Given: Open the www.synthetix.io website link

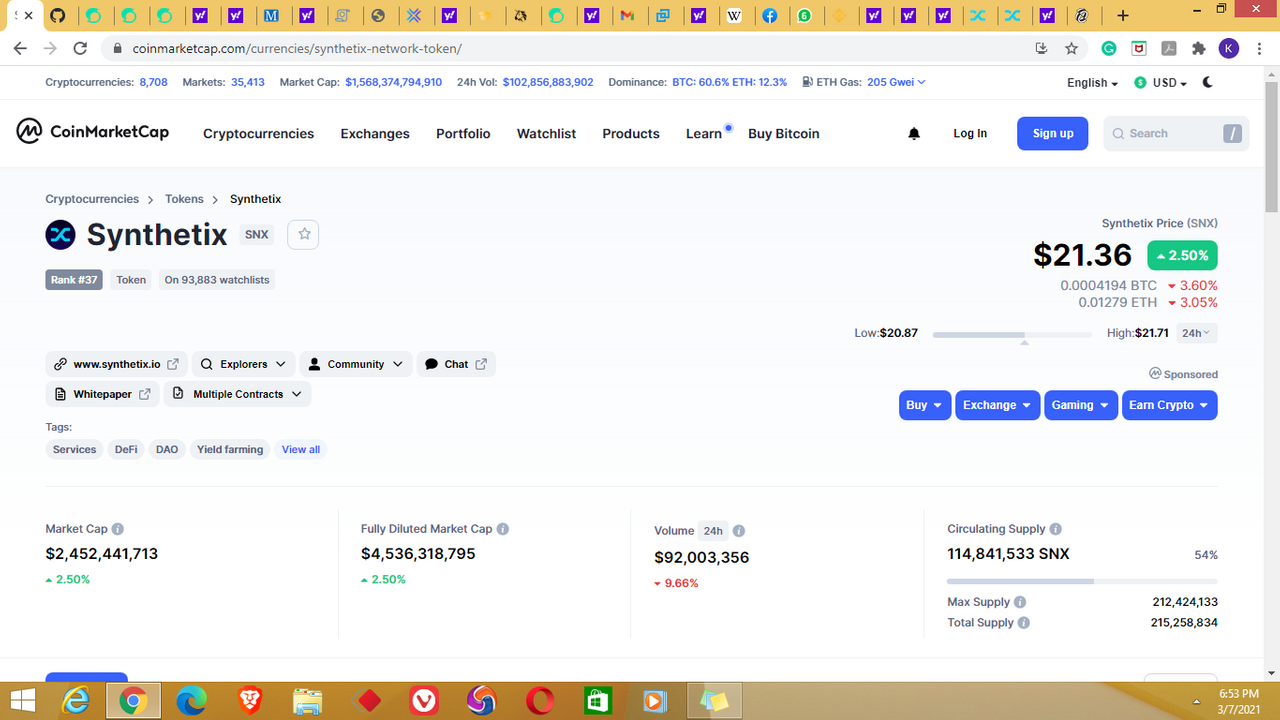Looking at the screenshot, I should (x=116, y=364).
